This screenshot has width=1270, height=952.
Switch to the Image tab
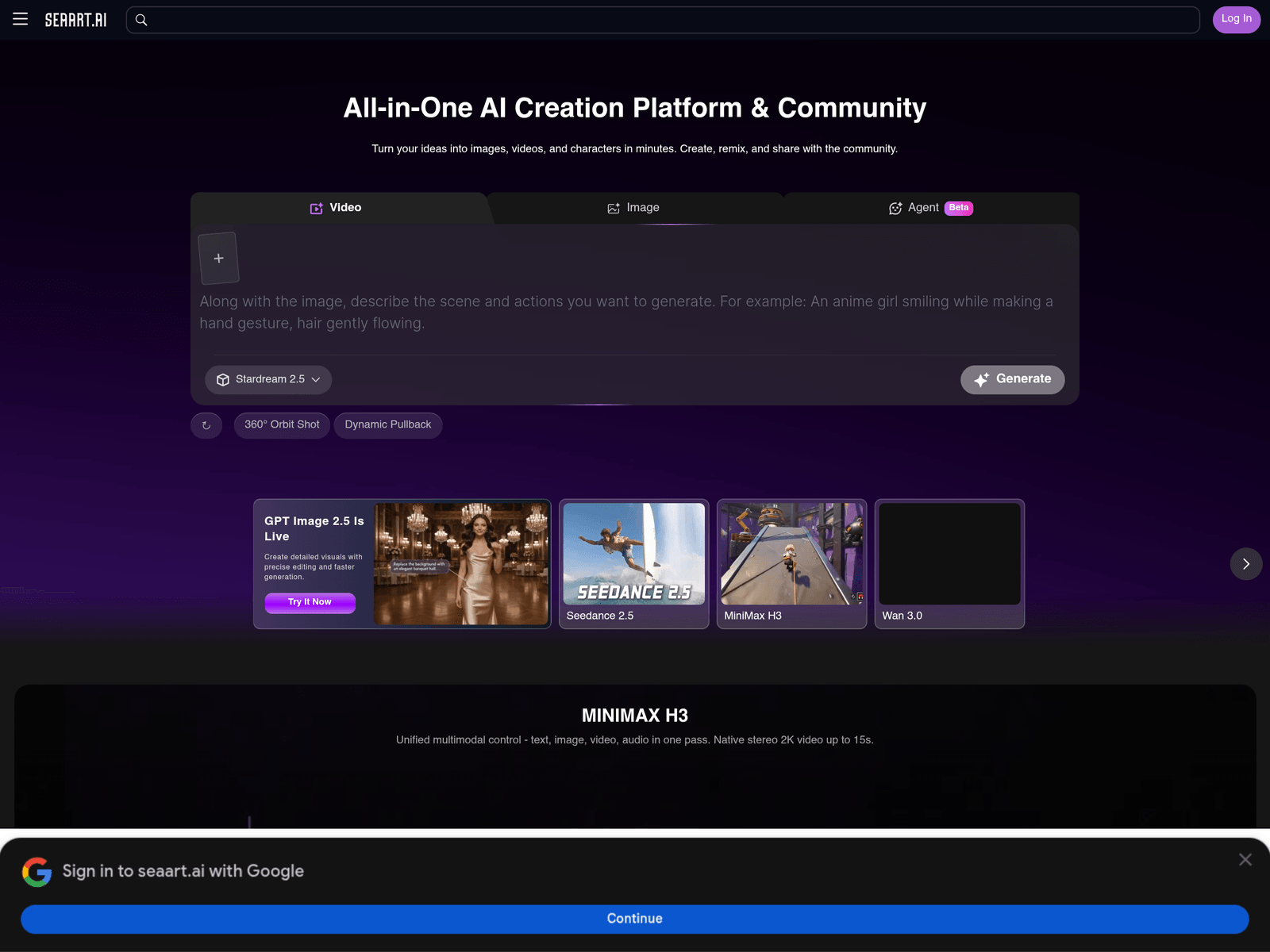[x=633, y=208]
